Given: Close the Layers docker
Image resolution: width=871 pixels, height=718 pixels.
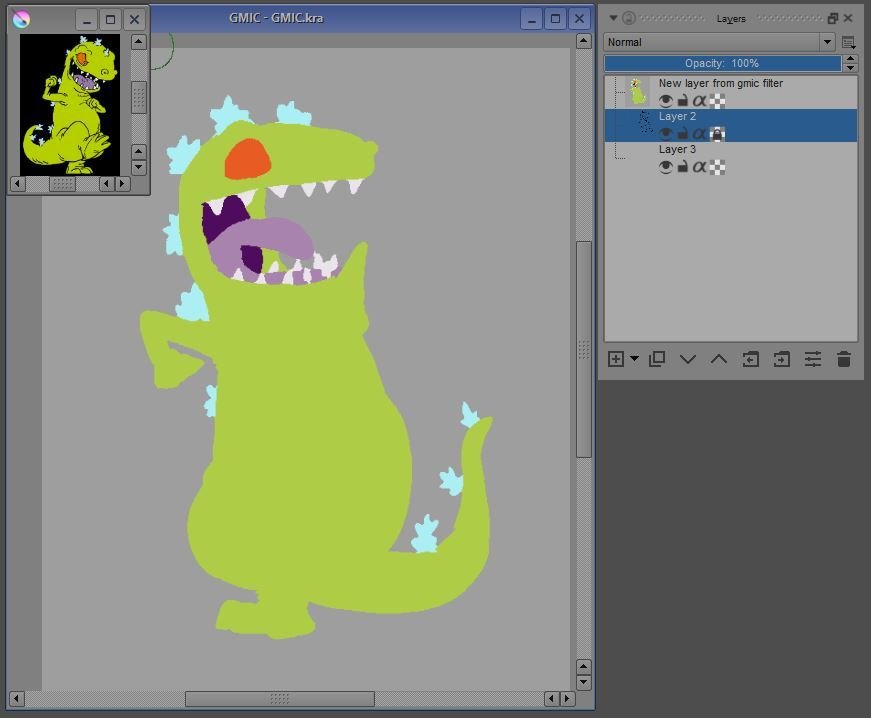Looking at the screenshot, I should point(848,18).
